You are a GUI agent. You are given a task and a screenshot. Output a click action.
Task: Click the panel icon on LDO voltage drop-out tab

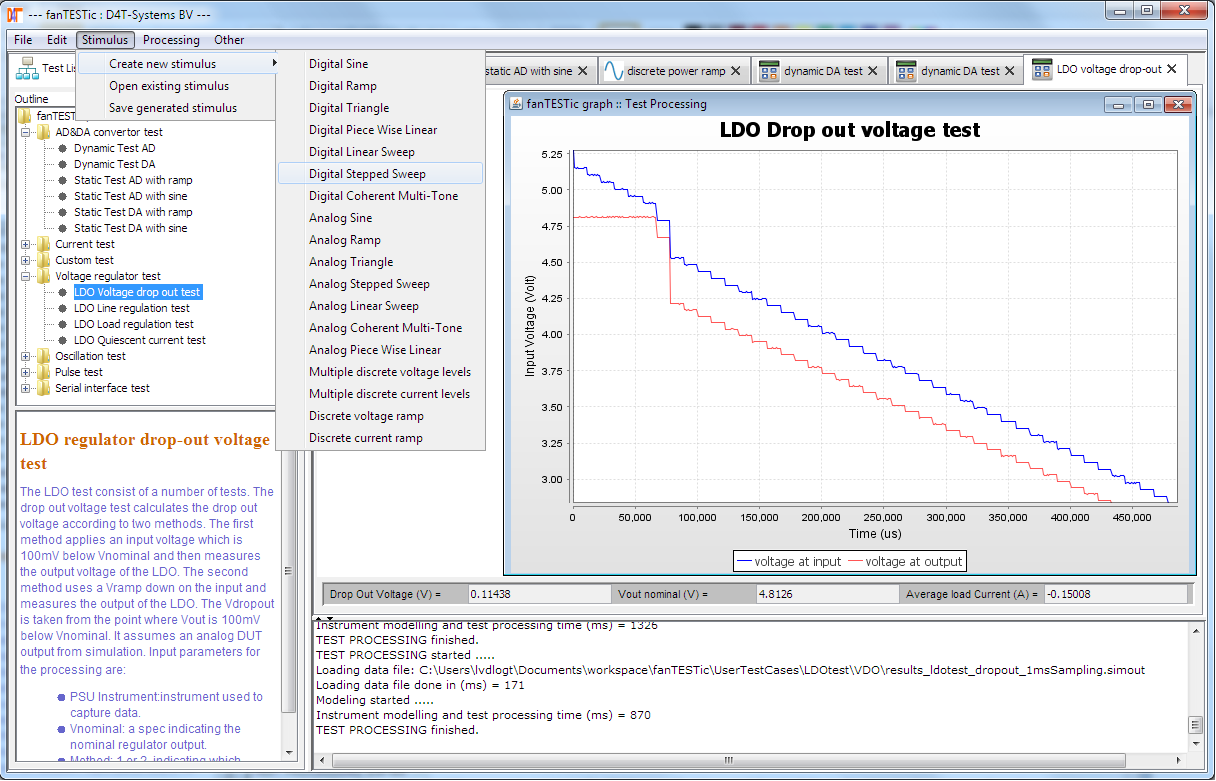tap(1041, 70)
